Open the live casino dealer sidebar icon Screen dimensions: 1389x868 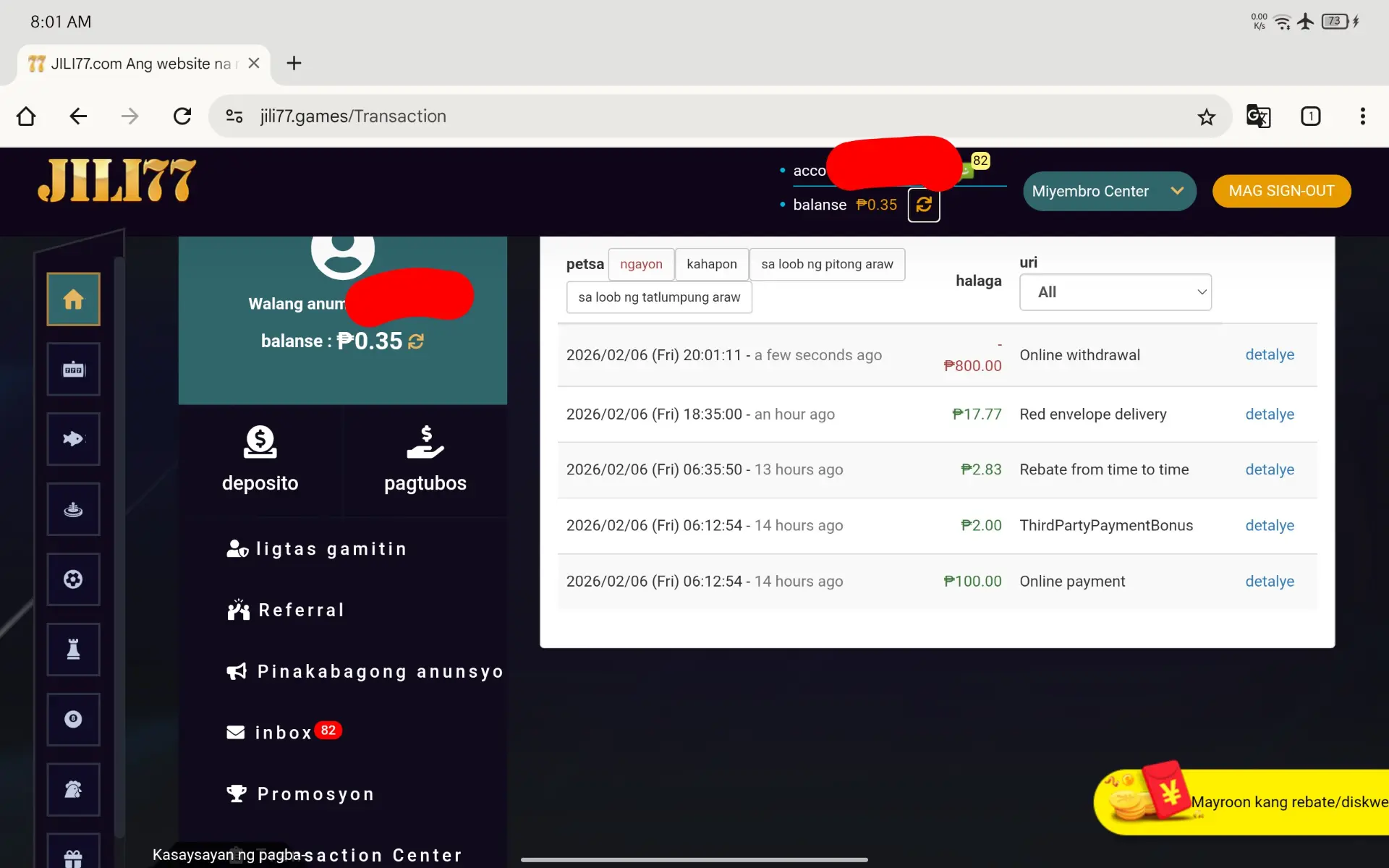[x=73, y=509]
